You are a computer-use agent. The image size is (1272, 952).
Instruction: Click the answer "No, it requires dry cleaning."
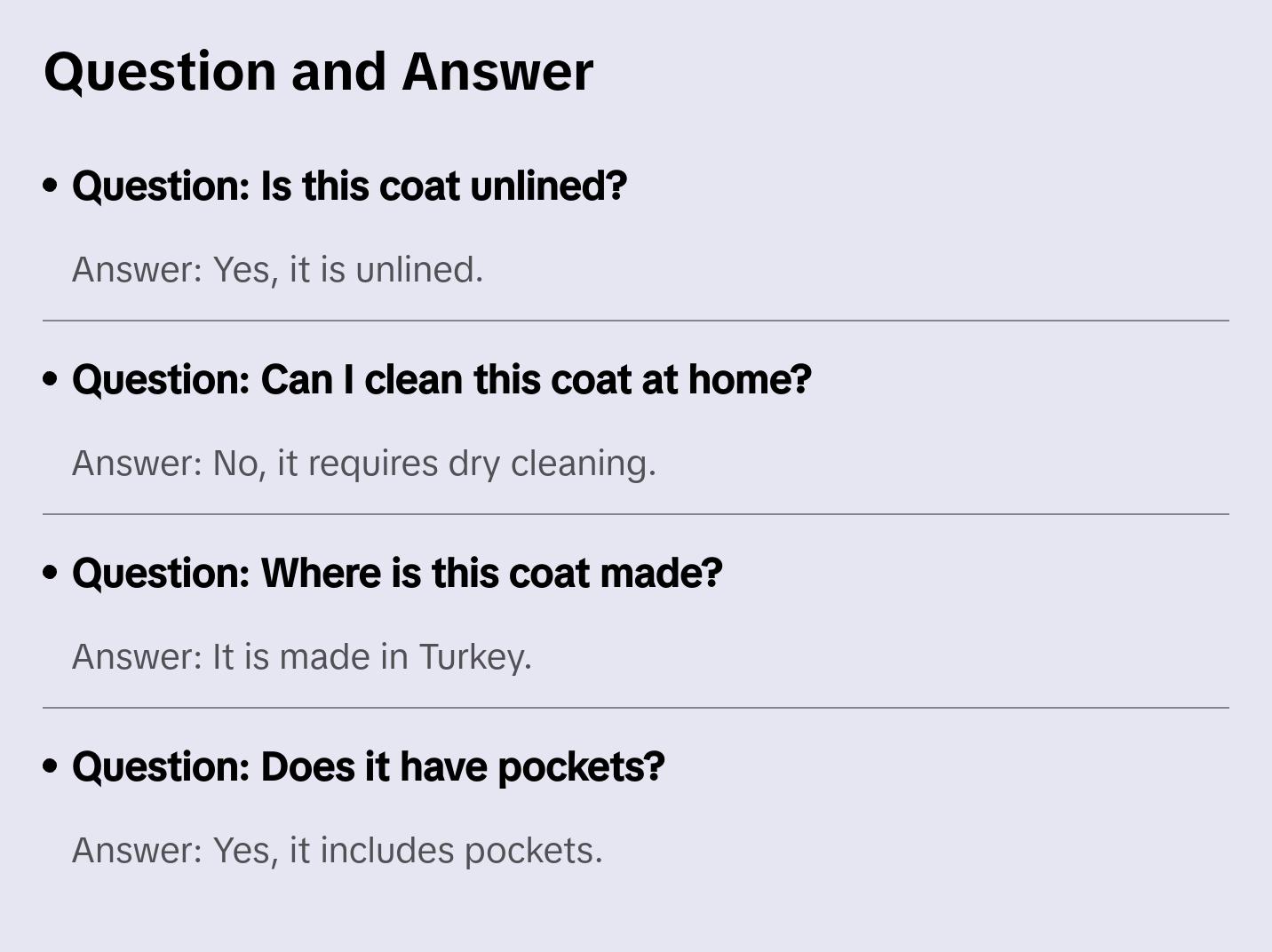[363, 464]
